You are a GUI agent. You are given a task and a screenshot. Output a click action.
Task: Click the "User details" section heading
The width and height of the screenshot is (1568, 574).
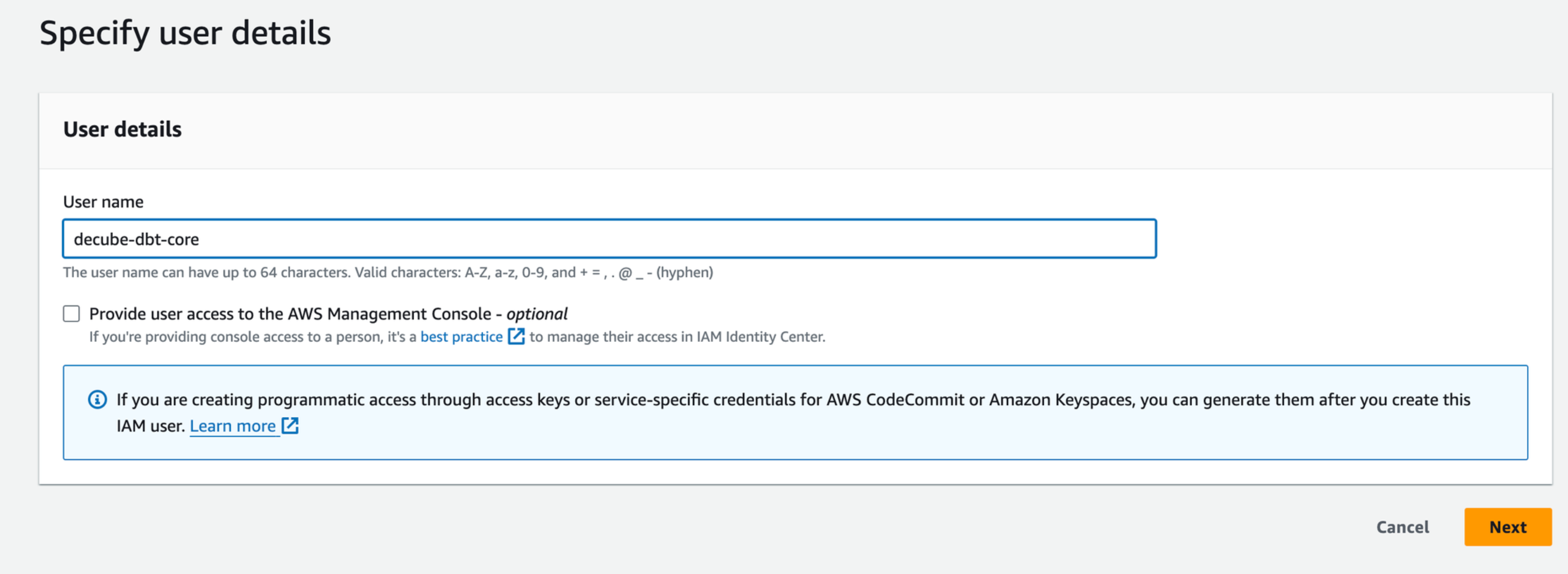tap(122, 129)
